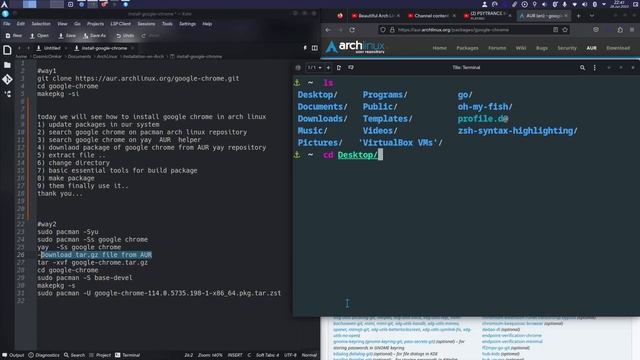640x360 pixels.
Task: Click the New document toolbar button
Action: coord(14,36)
